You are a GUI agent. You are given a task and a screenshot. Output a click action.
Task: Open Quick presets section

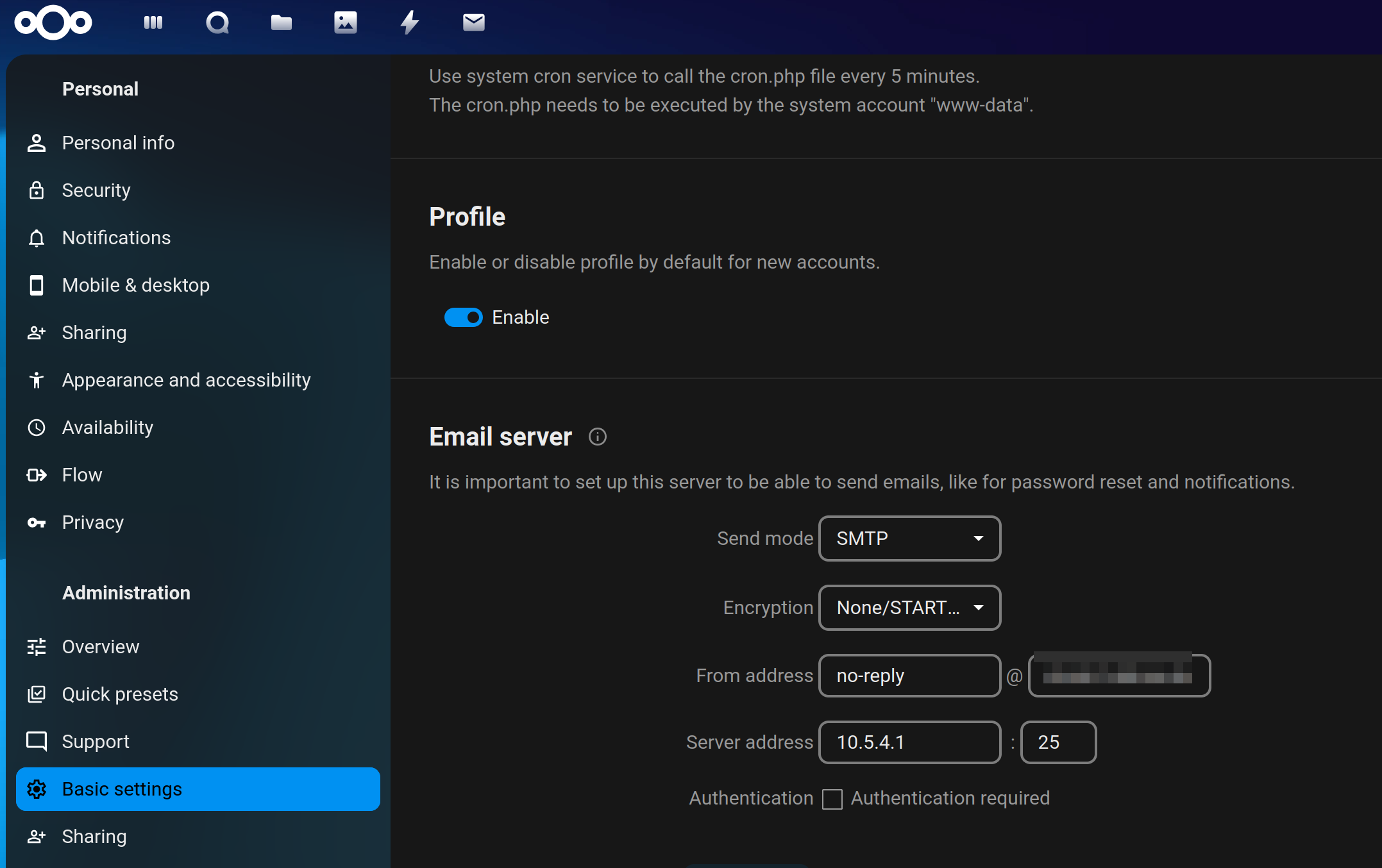click(x=120, y=694)
